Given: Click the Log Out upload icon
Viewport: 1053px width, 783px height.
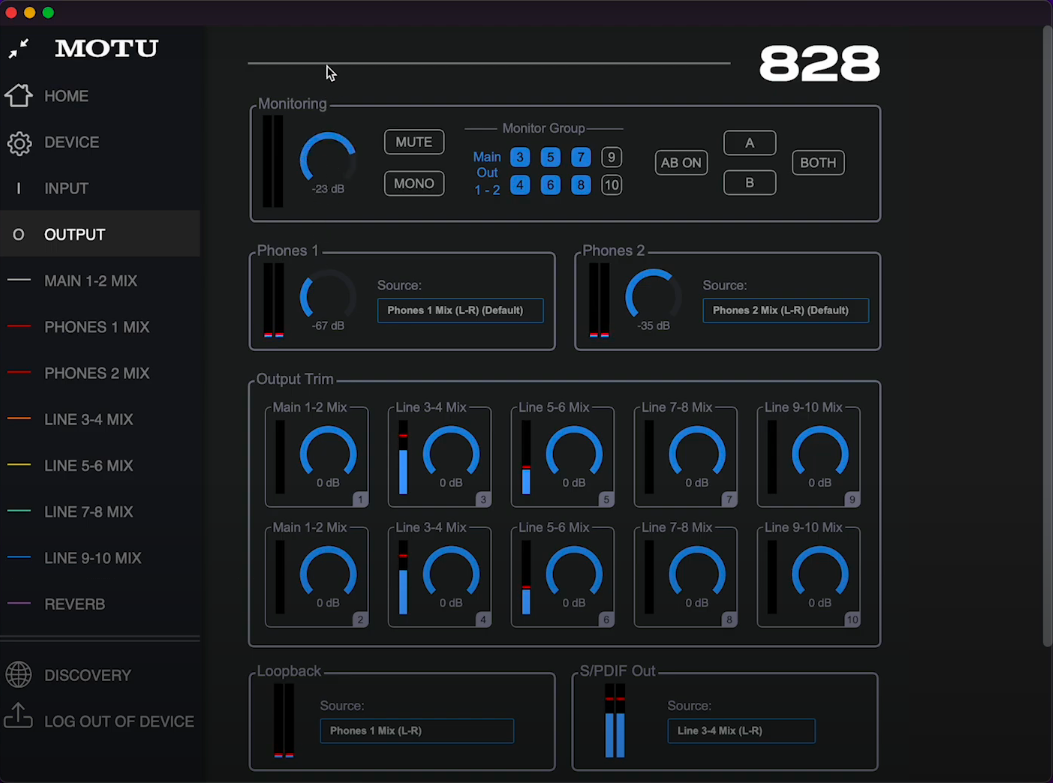Looking at the screenshot, I should (x=18, y=717).
